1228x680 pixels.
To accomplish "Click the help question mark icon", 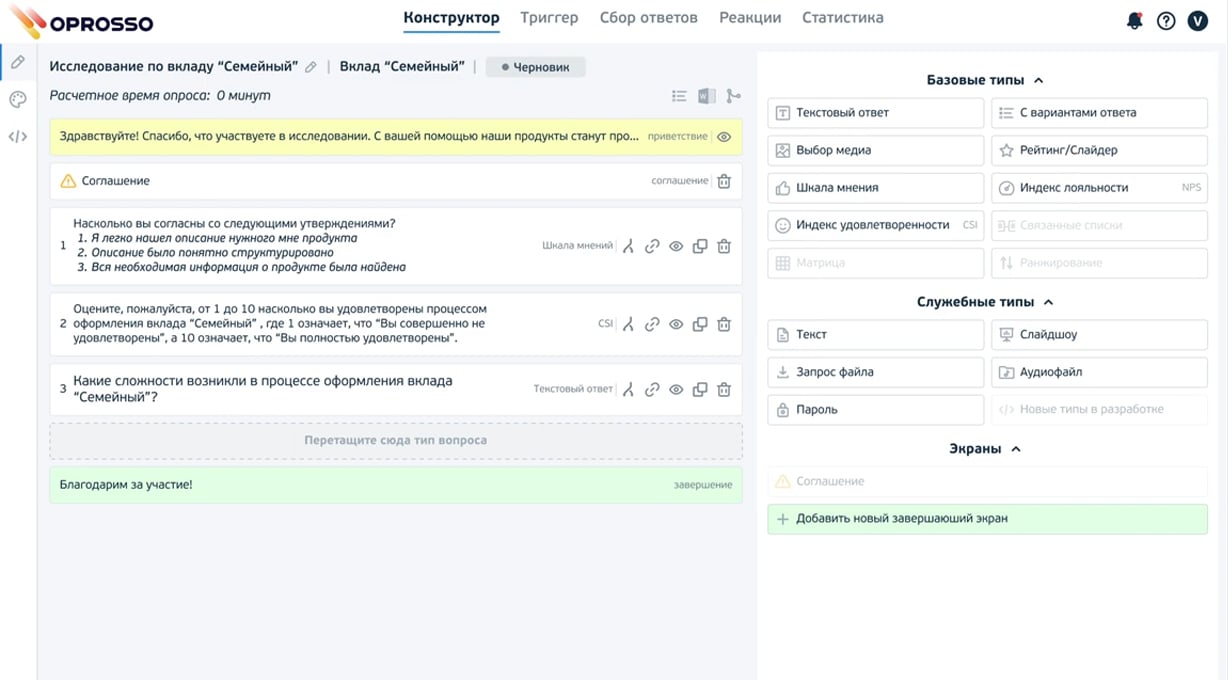I will (1166, 20).
